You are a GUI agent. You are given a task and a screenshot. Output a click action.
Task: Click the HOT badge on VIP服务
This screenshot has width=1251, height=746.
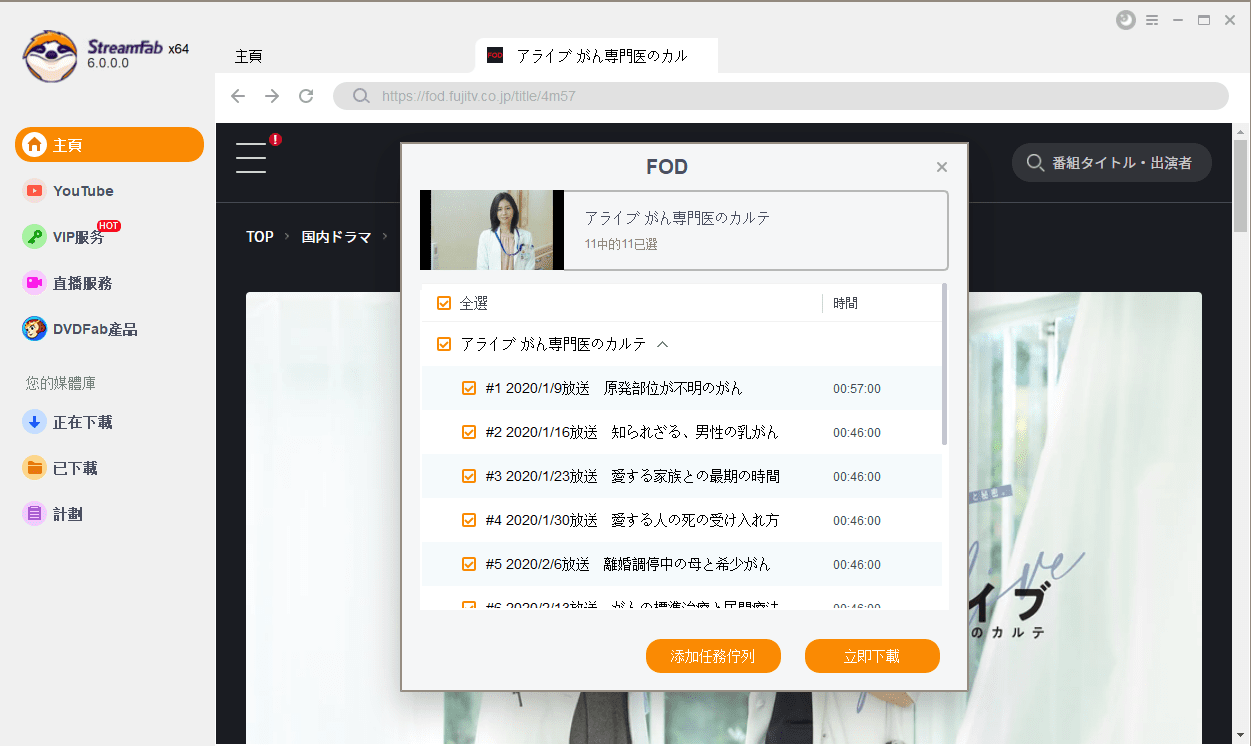[x=109, y=226]
